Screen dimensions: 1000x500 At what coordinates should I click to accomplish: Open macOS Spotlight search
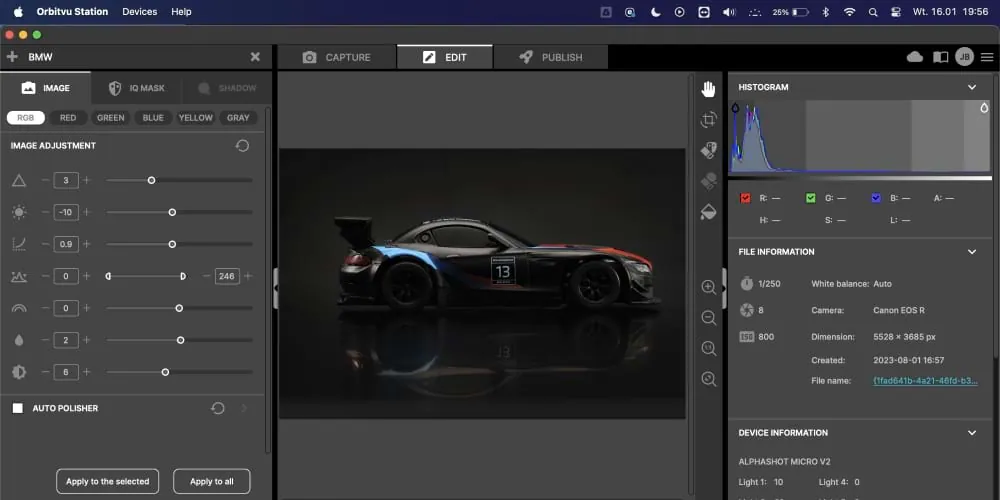click(x=873, y=11)
